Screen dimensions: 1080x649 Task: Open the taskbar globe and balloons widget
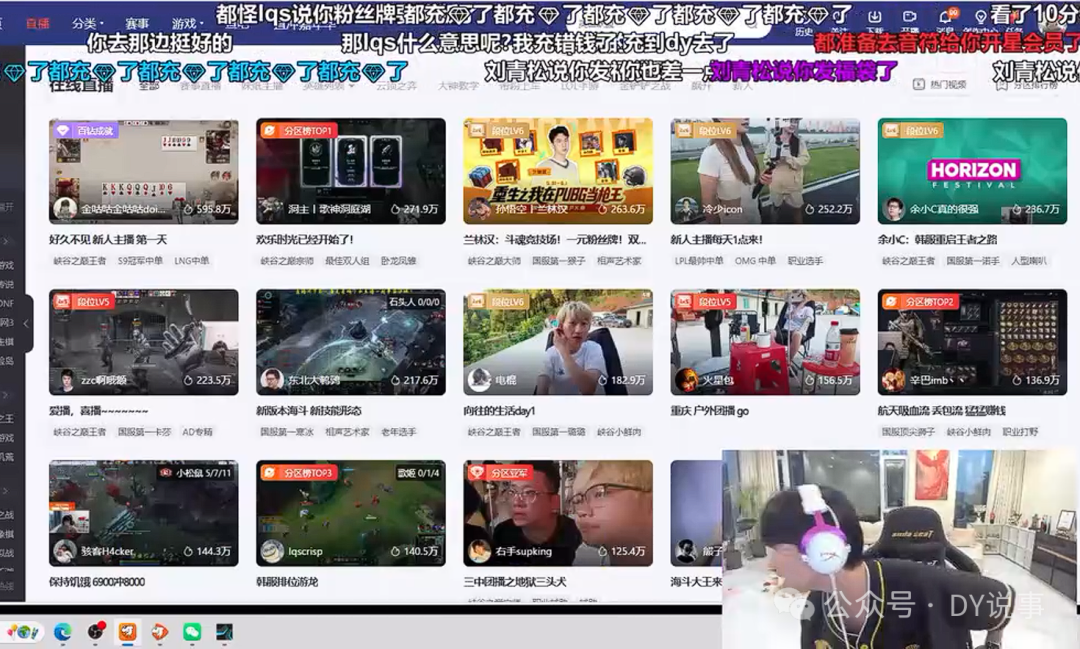pyautogui.click(x=23, y=631)
